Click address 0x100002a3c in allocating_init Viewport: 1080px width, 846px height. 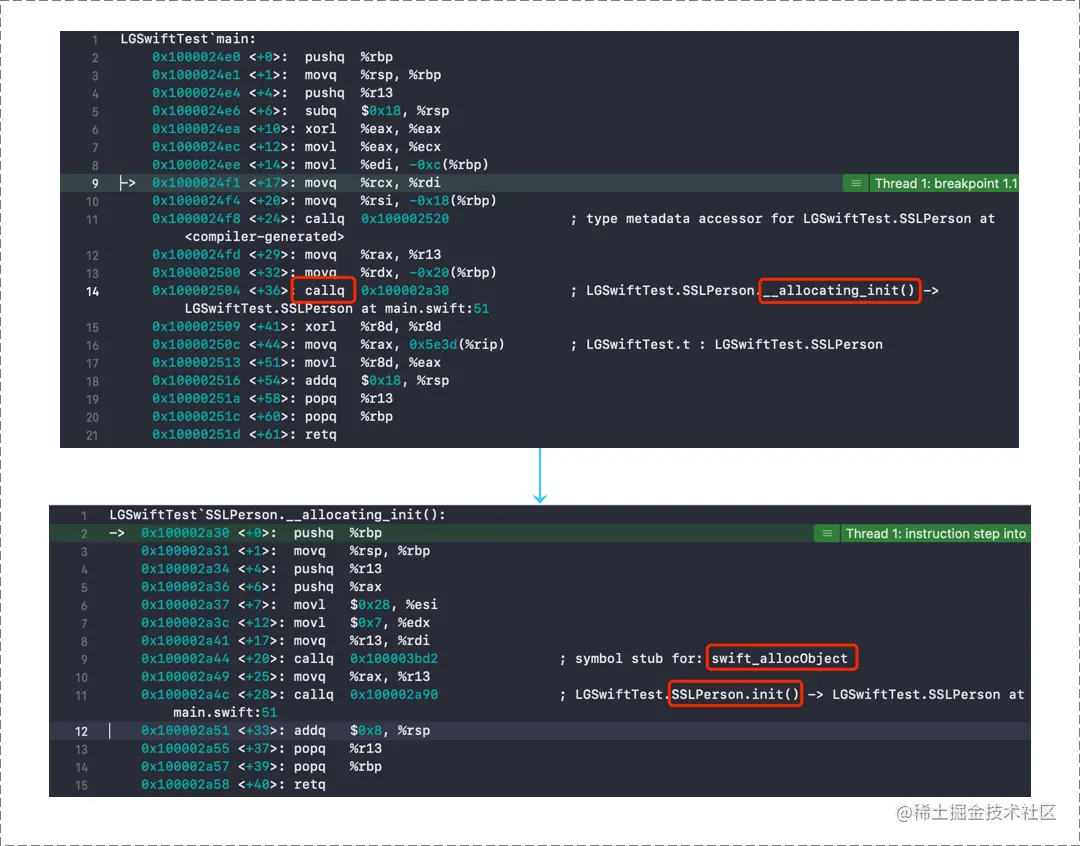185,622
